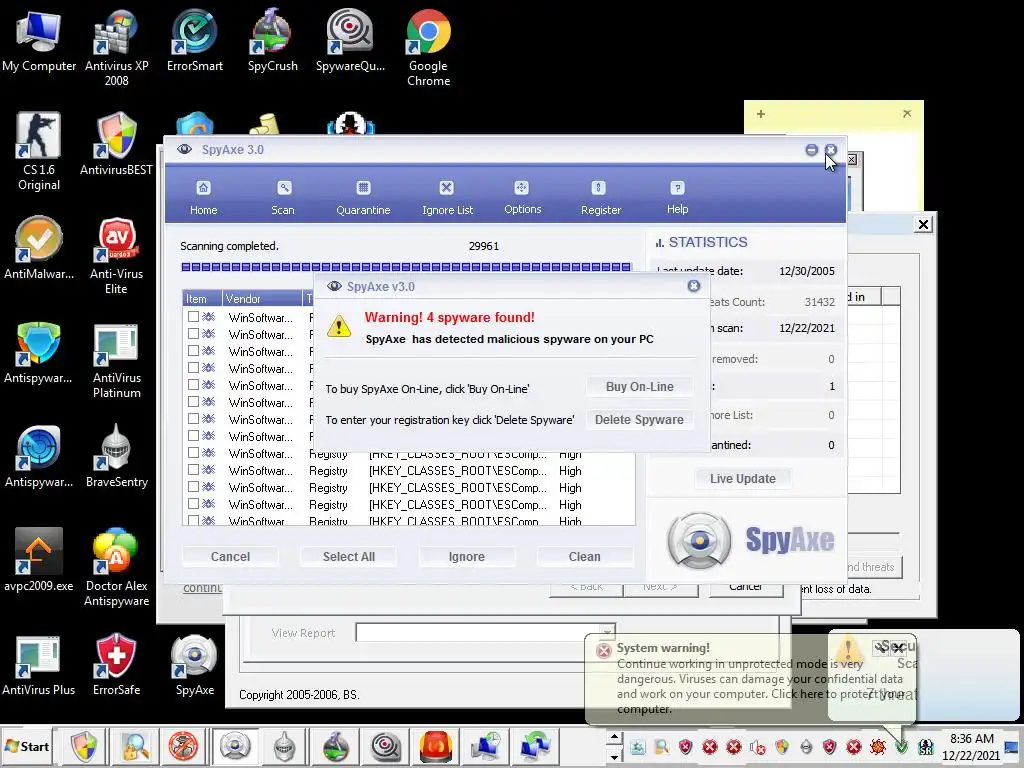Select the Antivirus XP 2008 desktop icon
Screen dimensions: 1024x768
click(x=116, y=48)
